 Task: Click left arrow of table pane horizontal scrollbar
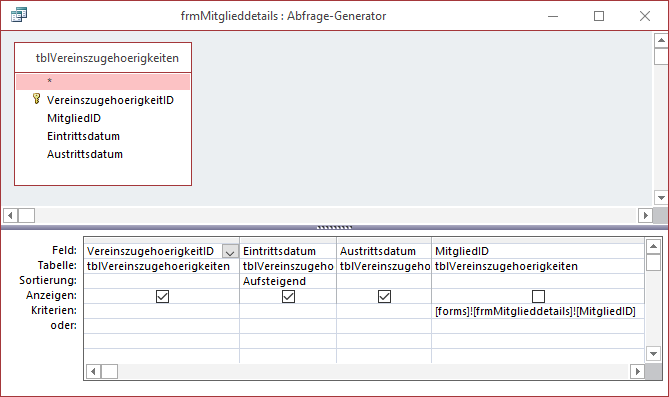click(x=10, y=215)
